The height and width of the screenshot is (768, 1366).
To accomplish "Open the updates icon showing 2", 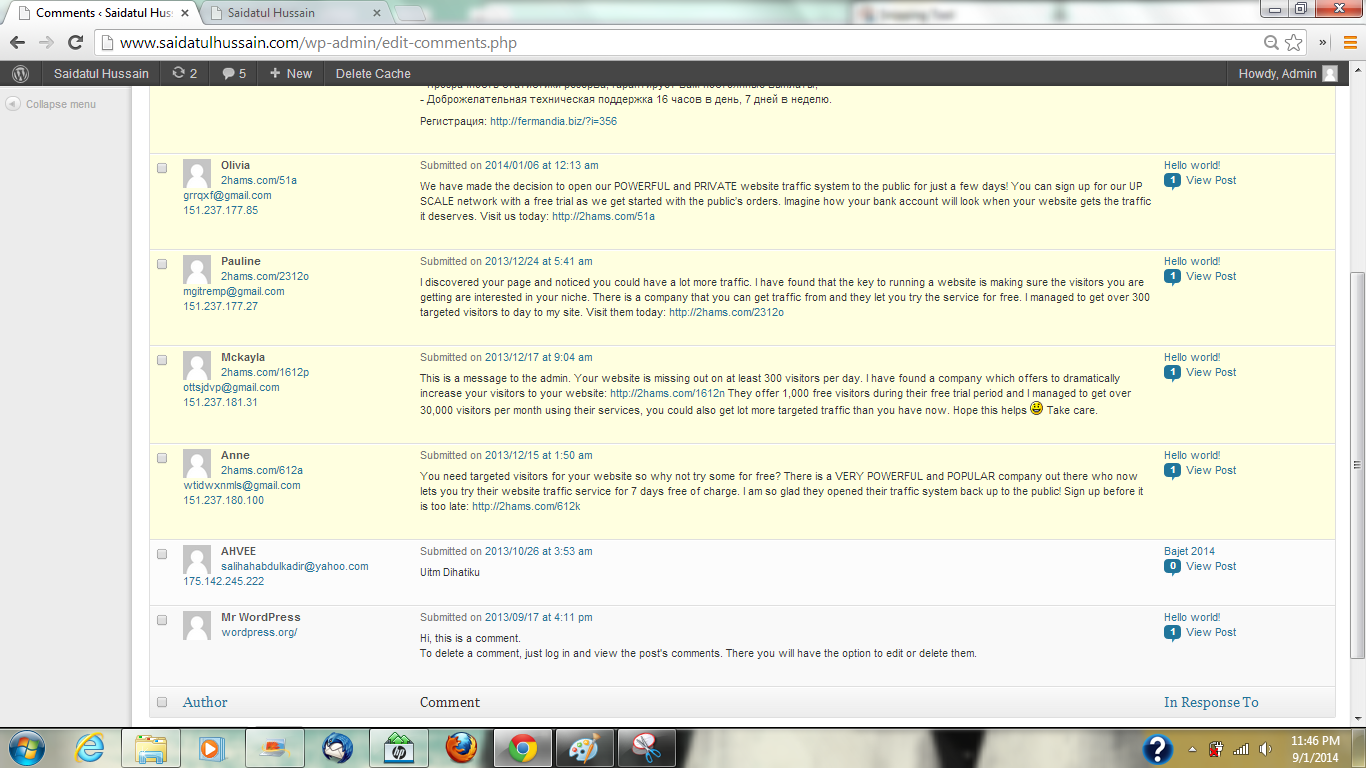I will click(185, 73).
